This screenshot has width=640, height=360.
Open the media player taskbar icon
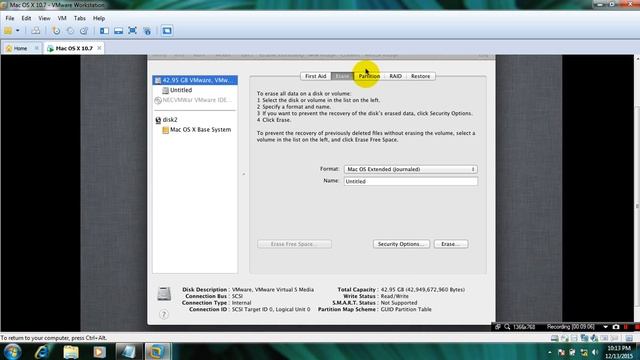99,352
